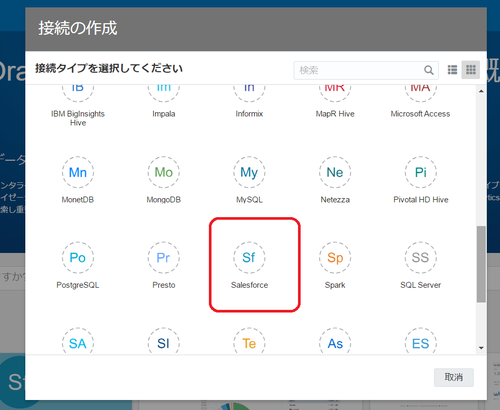Click the Sf Salesforce icon
Viewport: 500px width, 410px height.
pyautogui.click(x=249, y=258)
